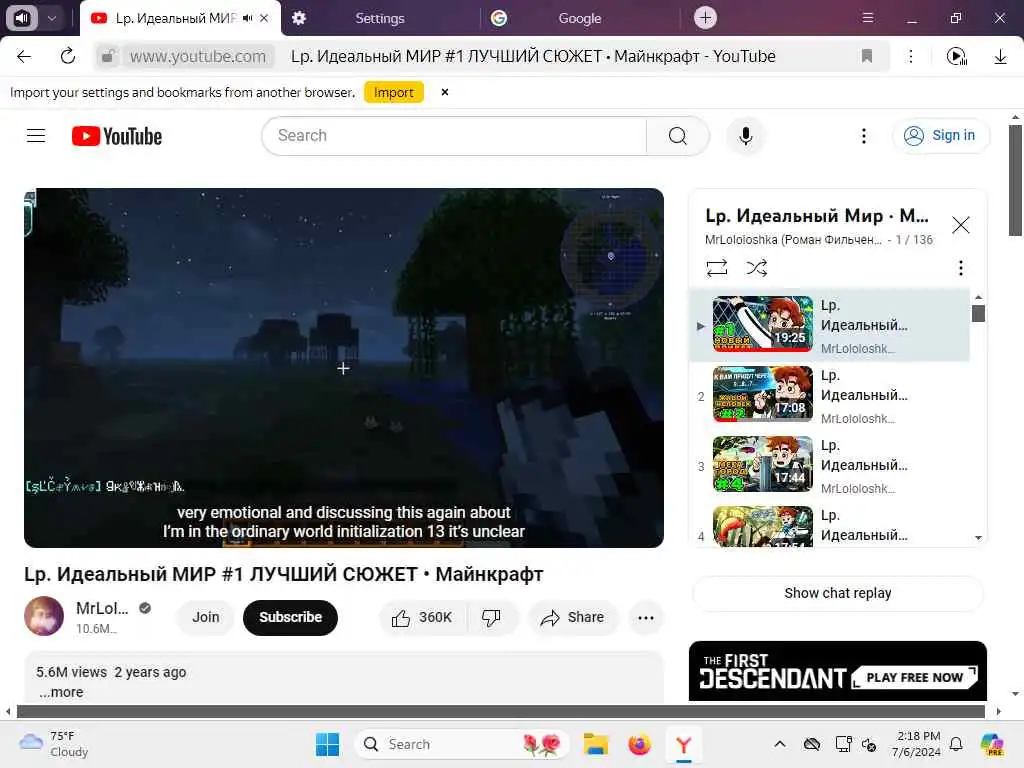
Task: Share the video
Action: [x=573, y=617]
